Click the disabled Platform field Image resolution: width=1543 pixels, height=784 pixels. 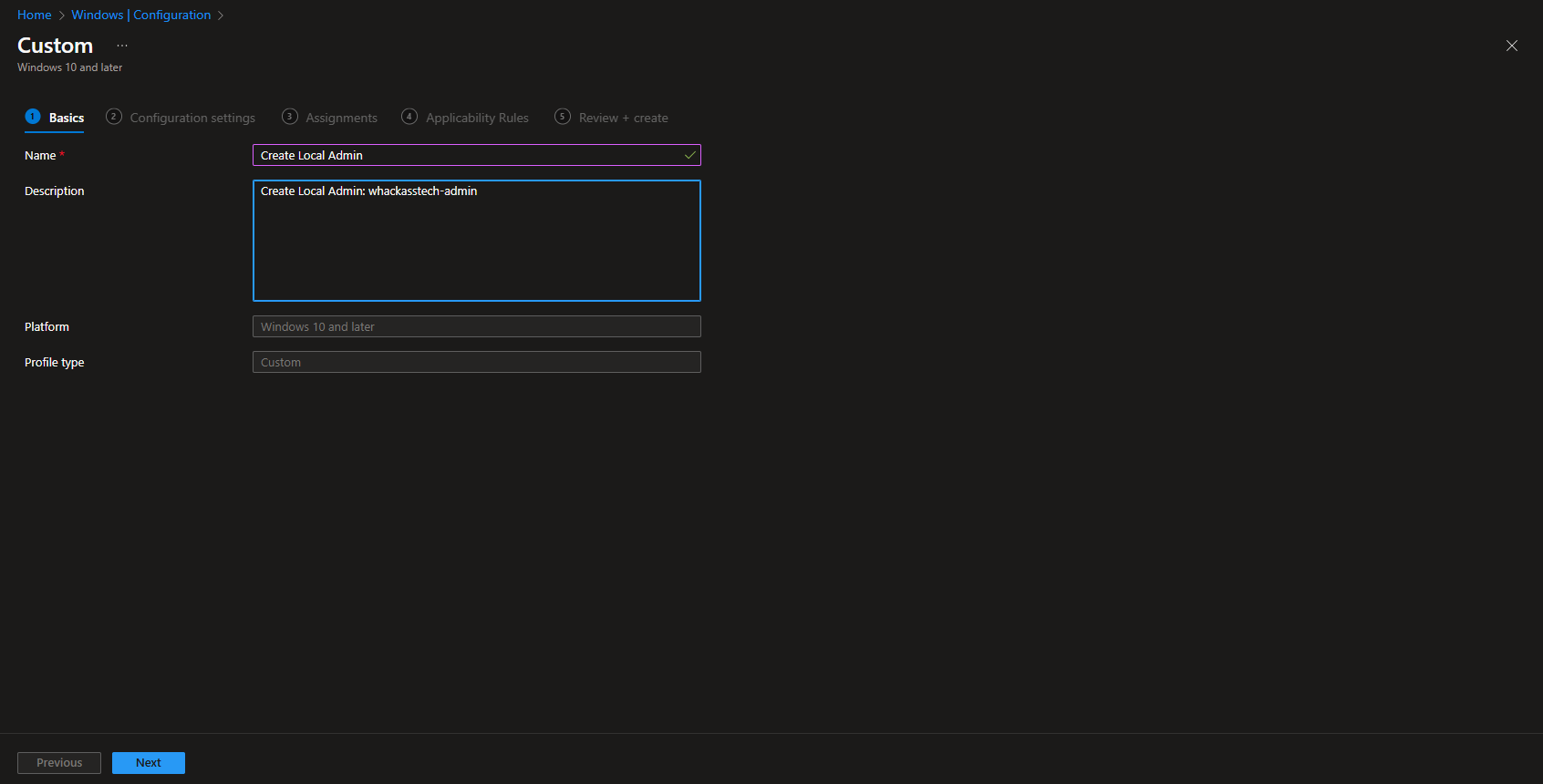pos(476,326)
